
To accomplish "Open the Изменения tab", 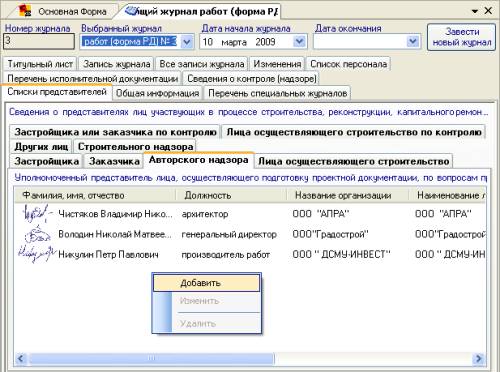I will pos(277,64).
